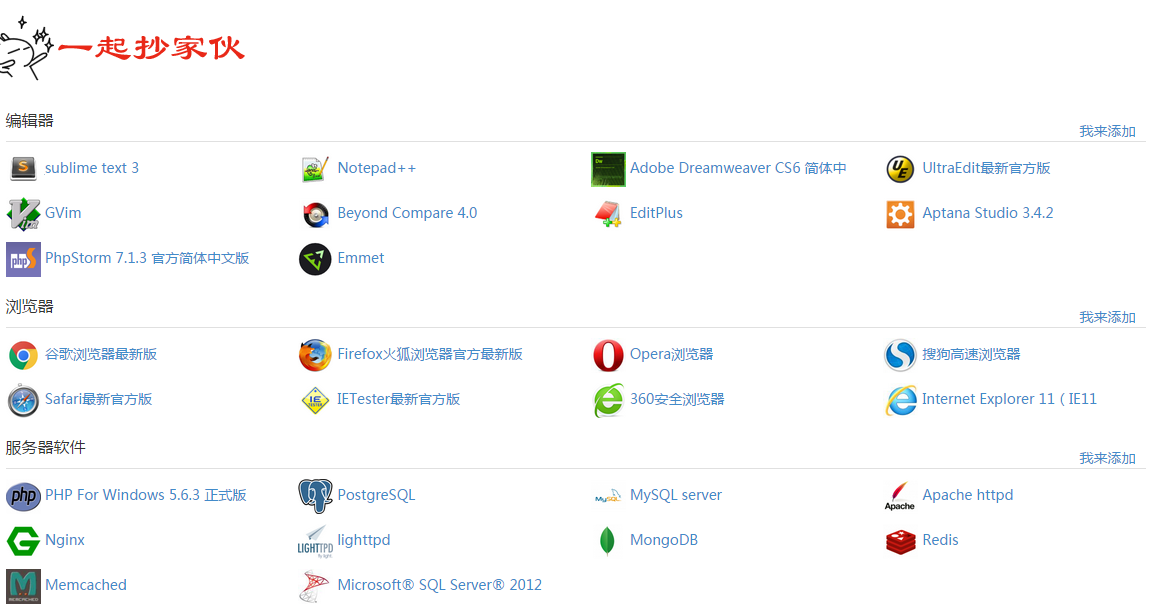Click the Sogou browser icon
The height and width of the screenshot is (613, 1160).
pos(900,355)
